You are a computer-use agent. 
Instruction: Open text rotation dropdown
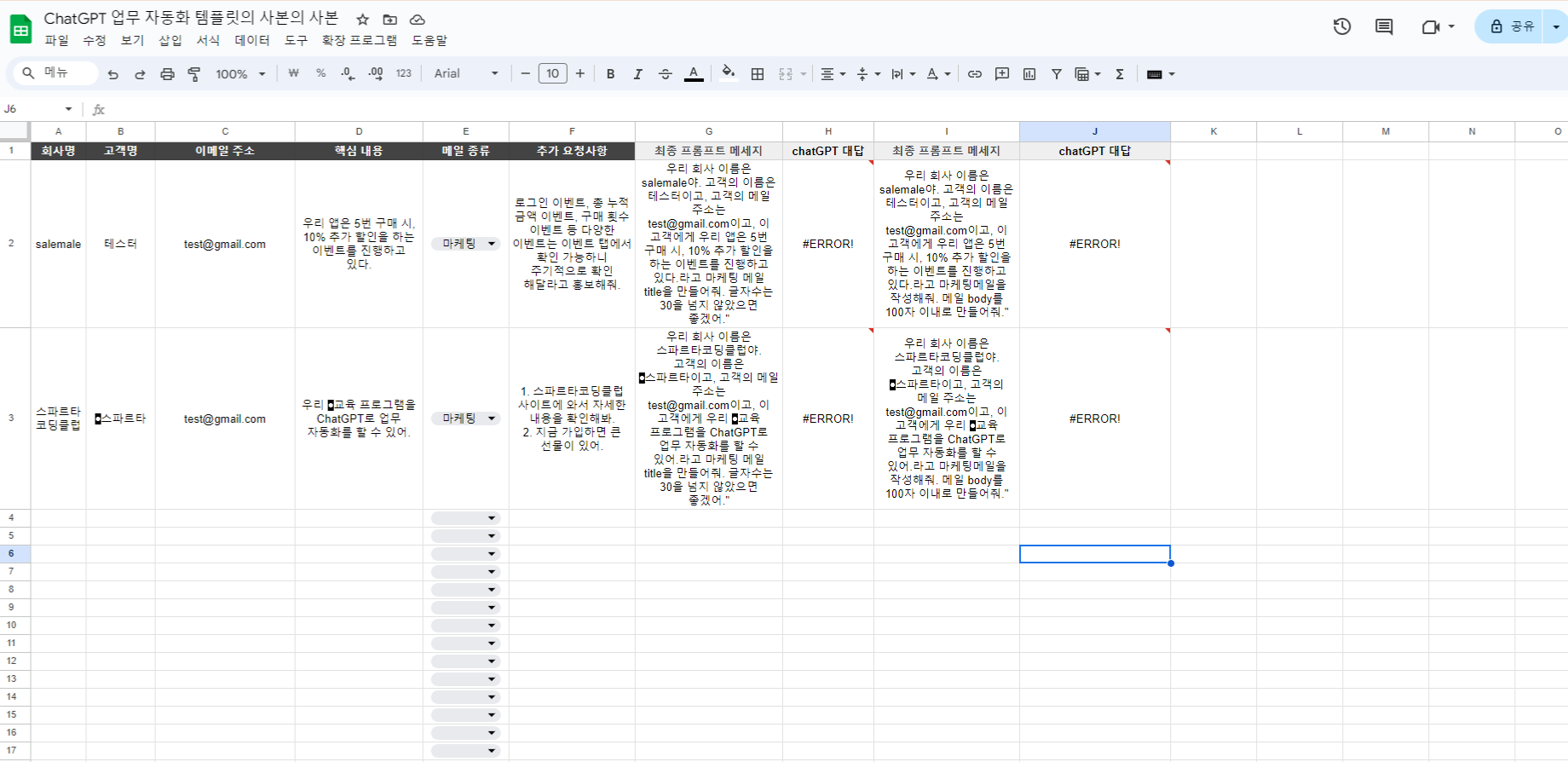click(x=938, y=74)
